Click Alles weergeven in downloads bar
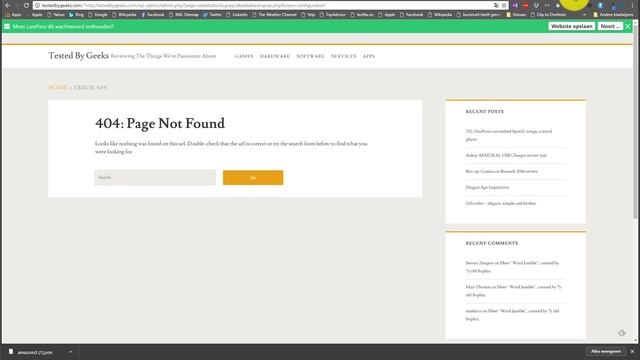Screen dimensions: 640x360 (x=606, y=351)
